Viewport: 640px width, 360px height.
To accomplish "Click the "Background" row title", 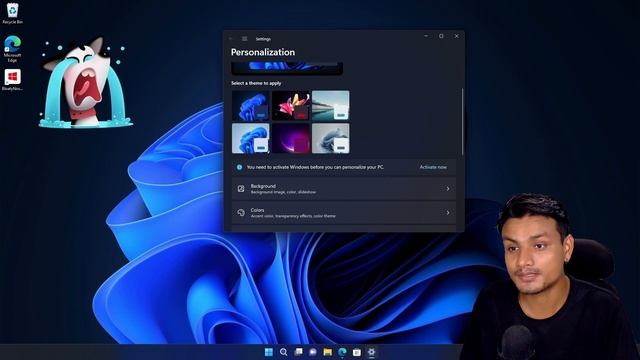I will tap(263, 186).
